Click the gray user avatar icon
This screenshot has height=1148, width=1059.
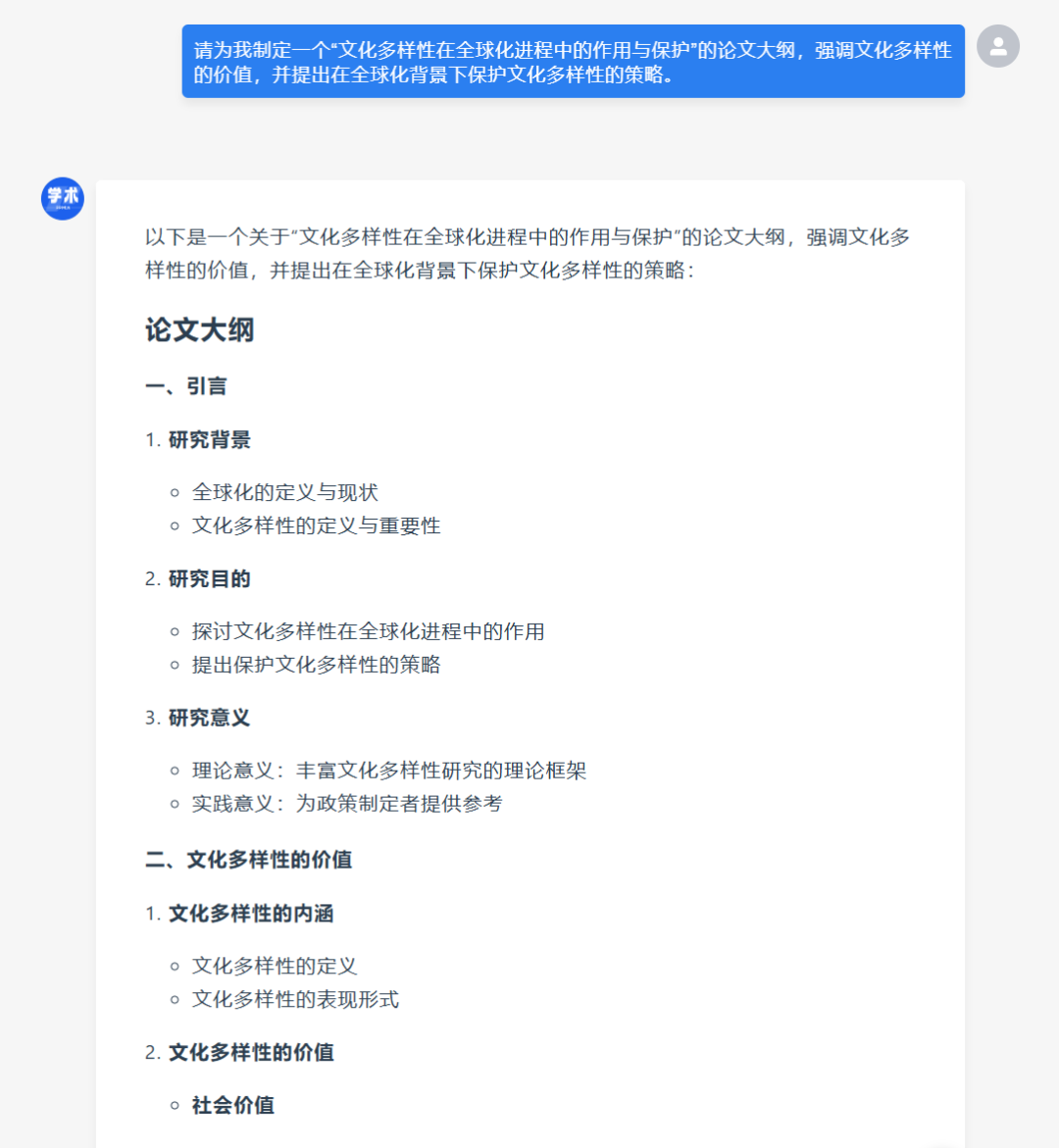(x=997, y=46)
